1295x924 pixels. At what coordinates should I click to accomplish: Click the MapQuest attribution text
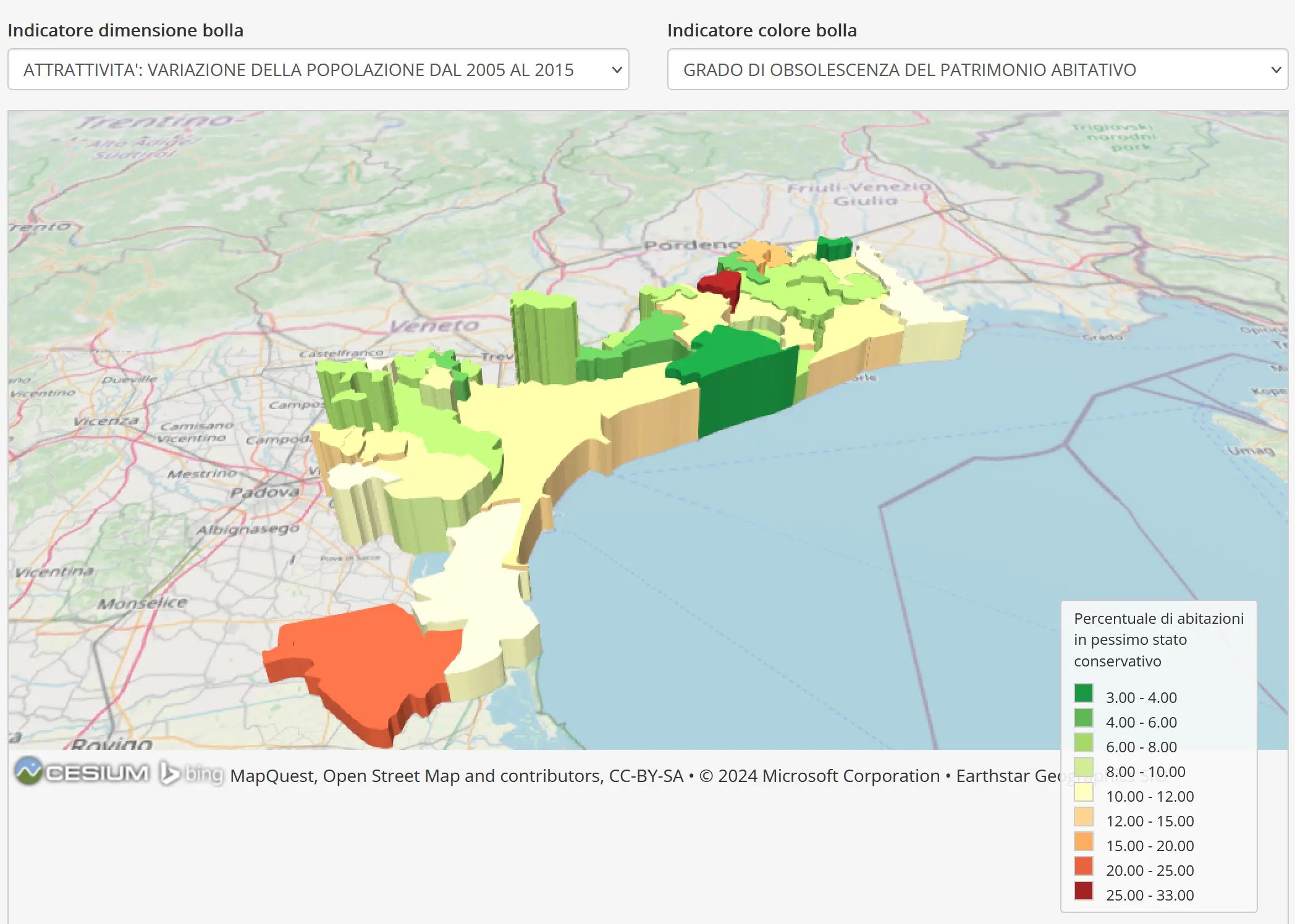(x=272, y=776)
